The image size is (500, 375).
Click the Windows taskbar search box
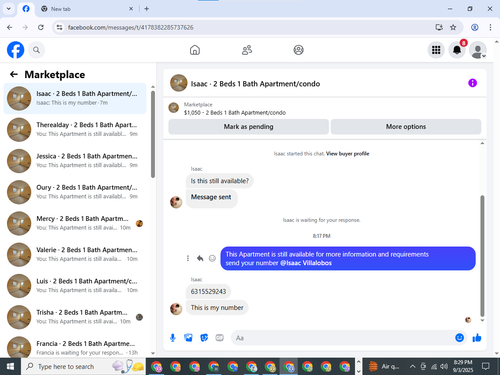point(83,367)
